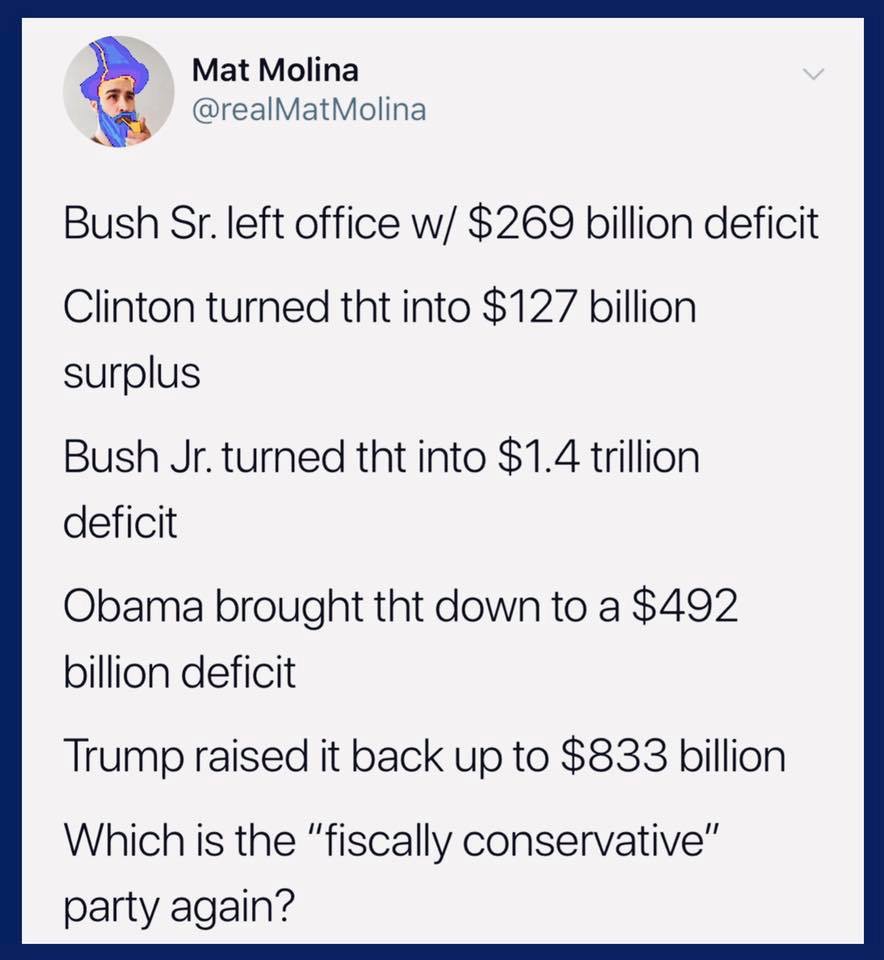Click the @realMatMolina handle
The width and height of the screenshot is (884, 960).
coord(308,108)
